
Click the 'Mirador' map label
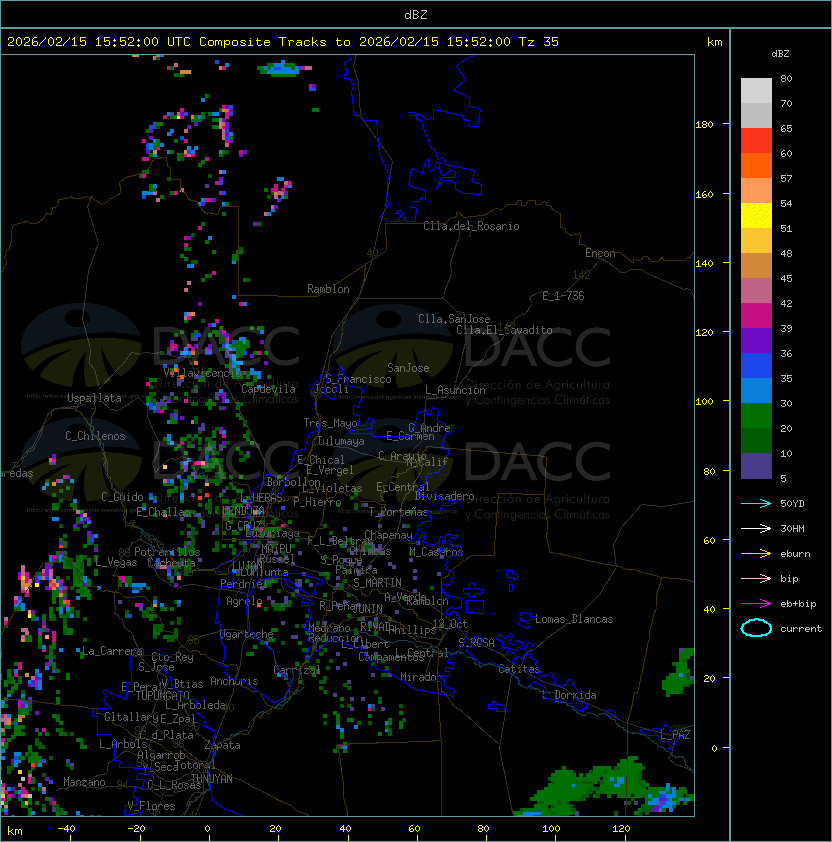click(421, 677)
